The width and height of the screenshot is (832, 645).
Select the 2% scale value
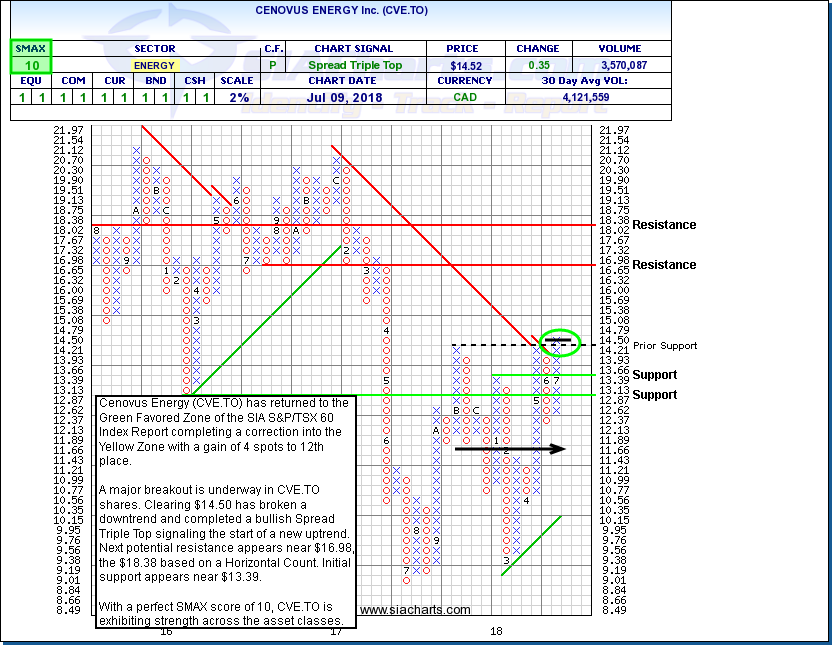pyautogui.click(x=240, y=98)
